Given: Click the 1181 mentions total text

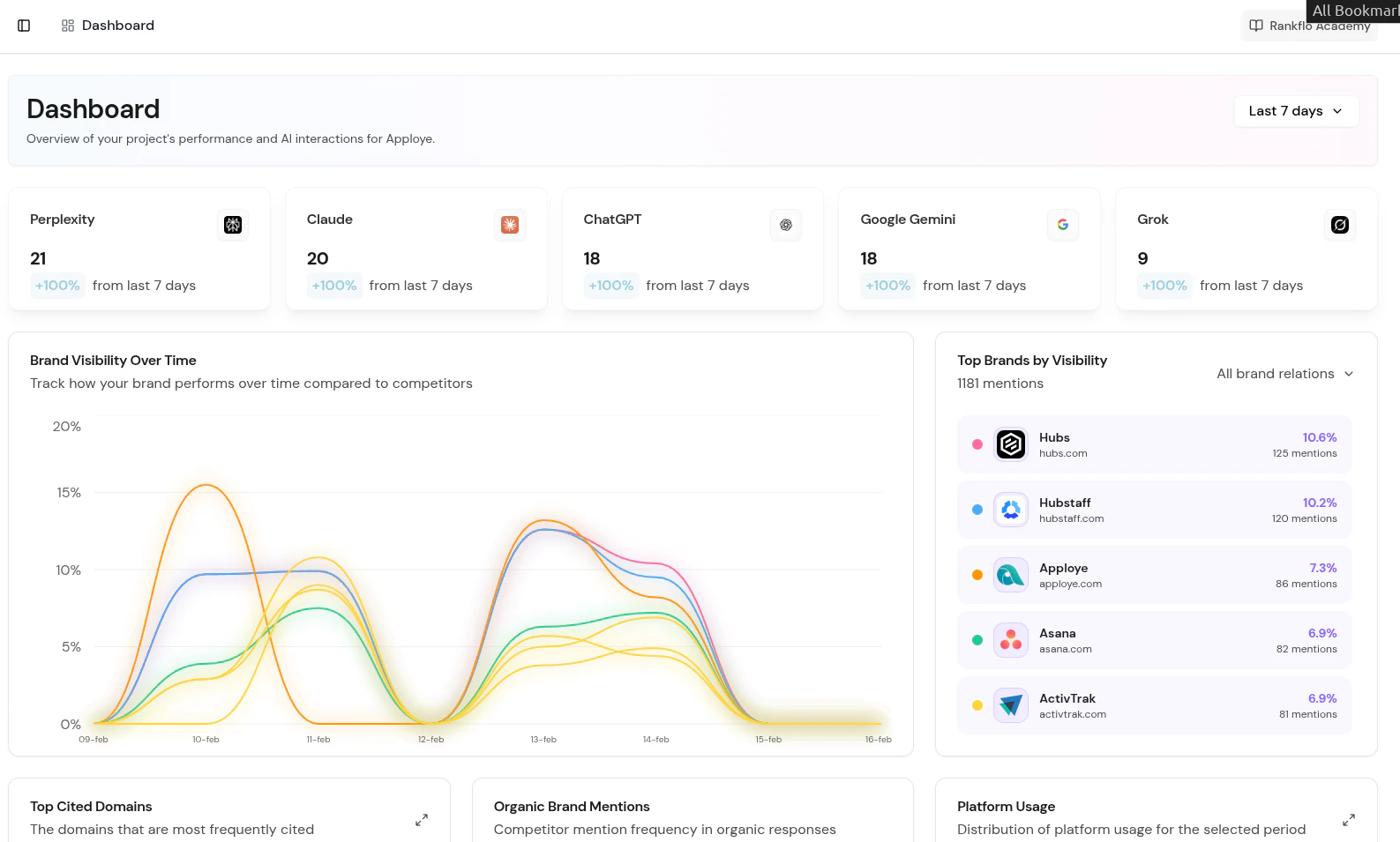Looking at the screenshot, I should [1000, 384].
